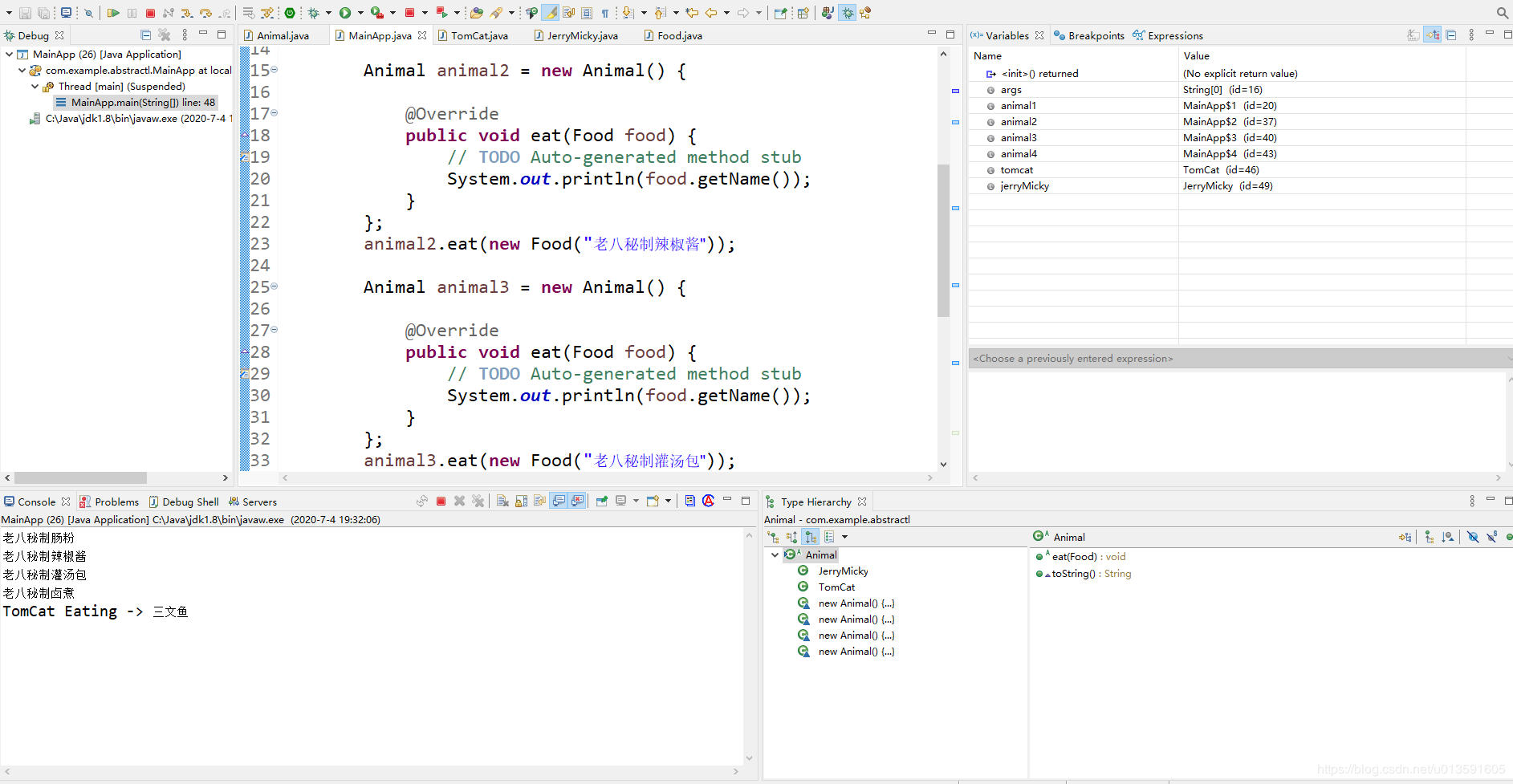Remove all terminated launches in Console
The height and width of the screenshot is (784, 1513).
click(478, 501)
